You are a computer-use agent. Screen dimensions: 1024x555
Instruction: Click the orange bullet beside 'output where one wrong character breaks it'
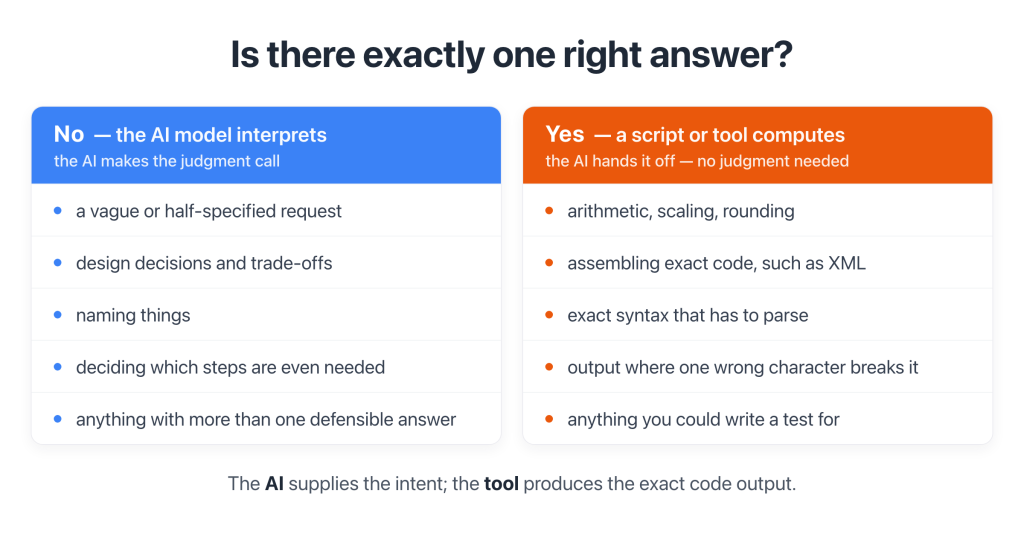click(x=549, y=367)
